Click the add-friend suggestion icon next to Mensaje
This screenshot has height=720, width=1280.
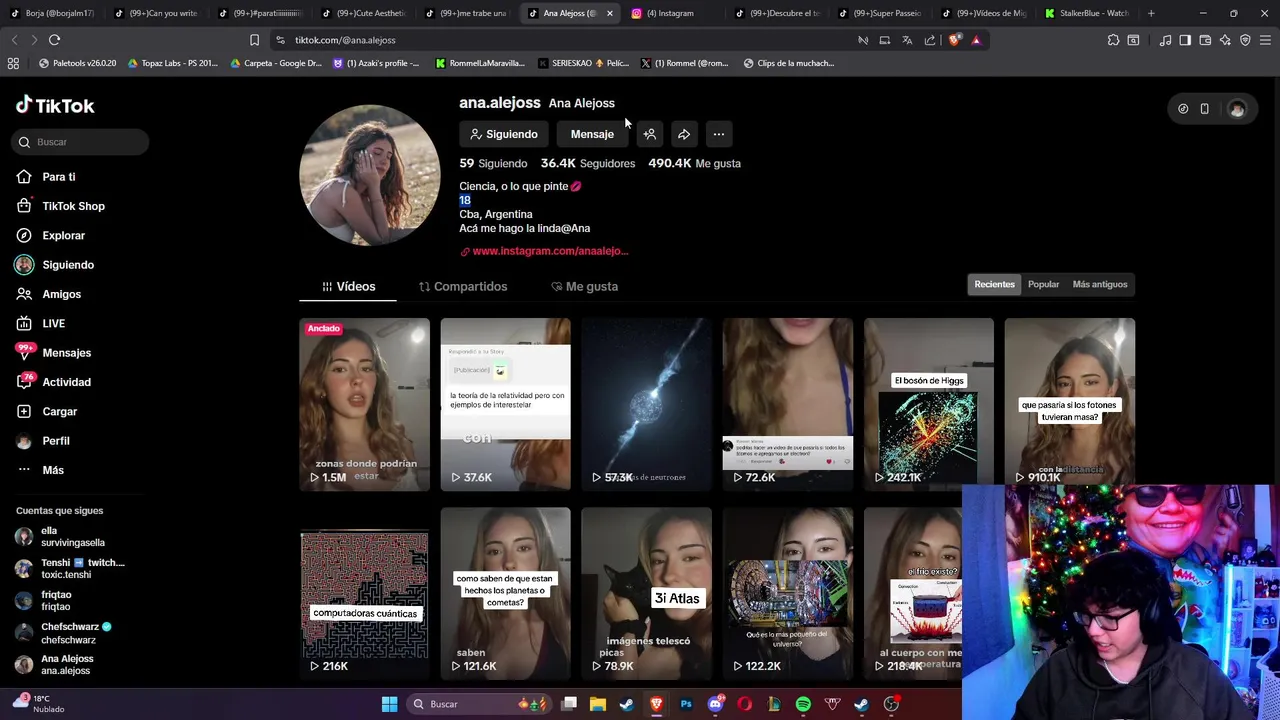pyautogui.click(x=650, y=134)
